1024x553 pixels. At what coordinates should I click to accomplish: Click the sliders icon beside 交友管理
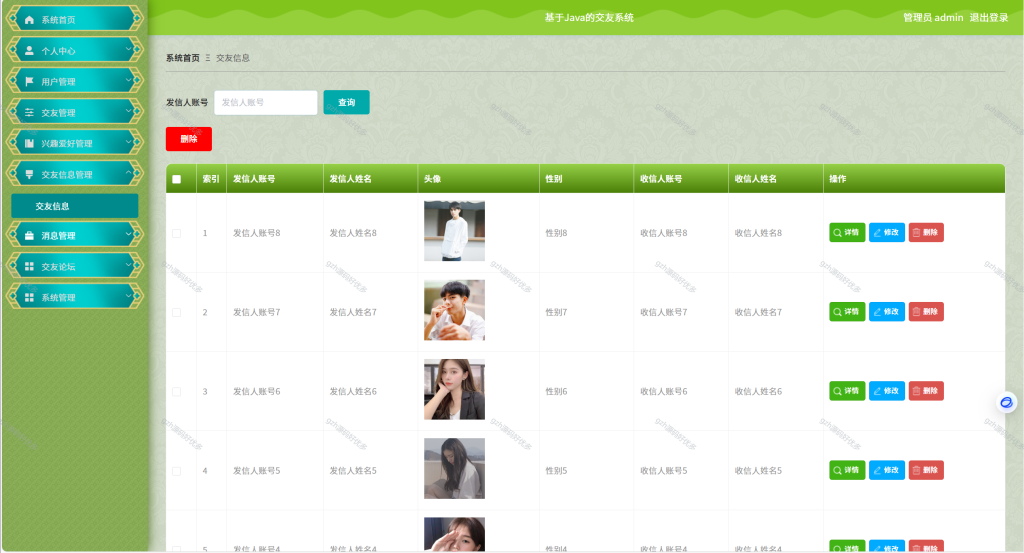pyautogui.click(x=29, y=112)
